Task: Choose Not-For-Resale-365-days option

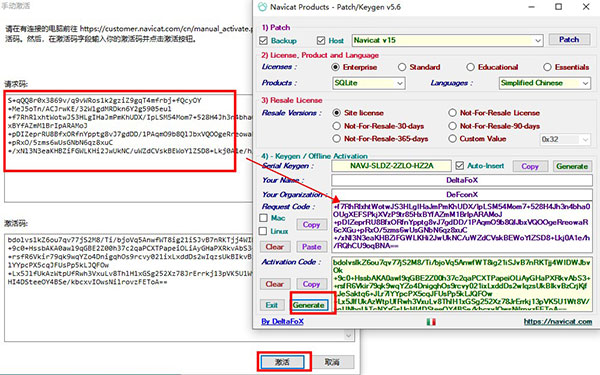Action: pos(336,139)
